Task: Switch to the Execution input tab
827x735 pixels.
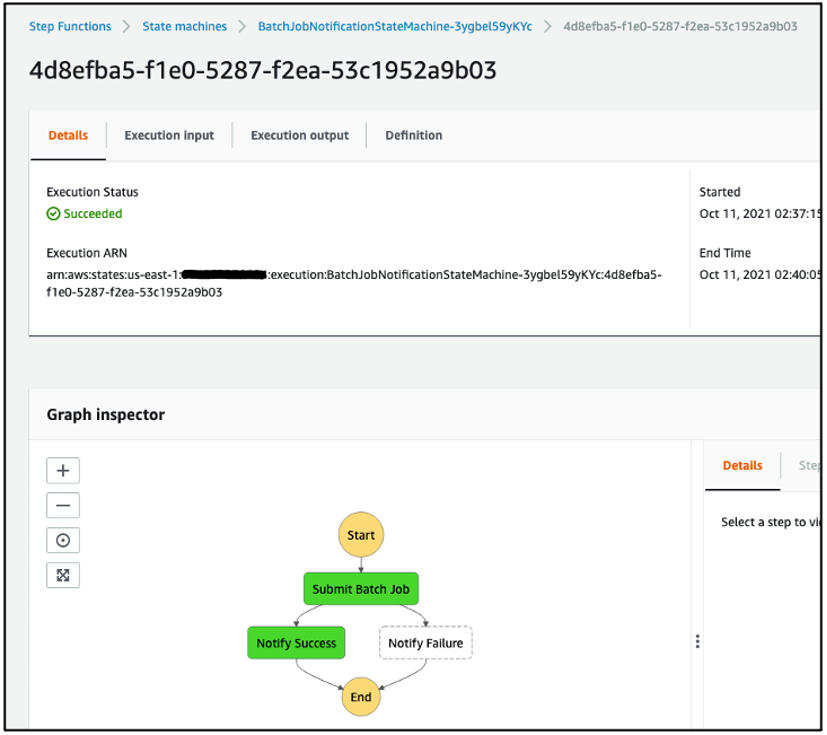Action: coord(169,136)
